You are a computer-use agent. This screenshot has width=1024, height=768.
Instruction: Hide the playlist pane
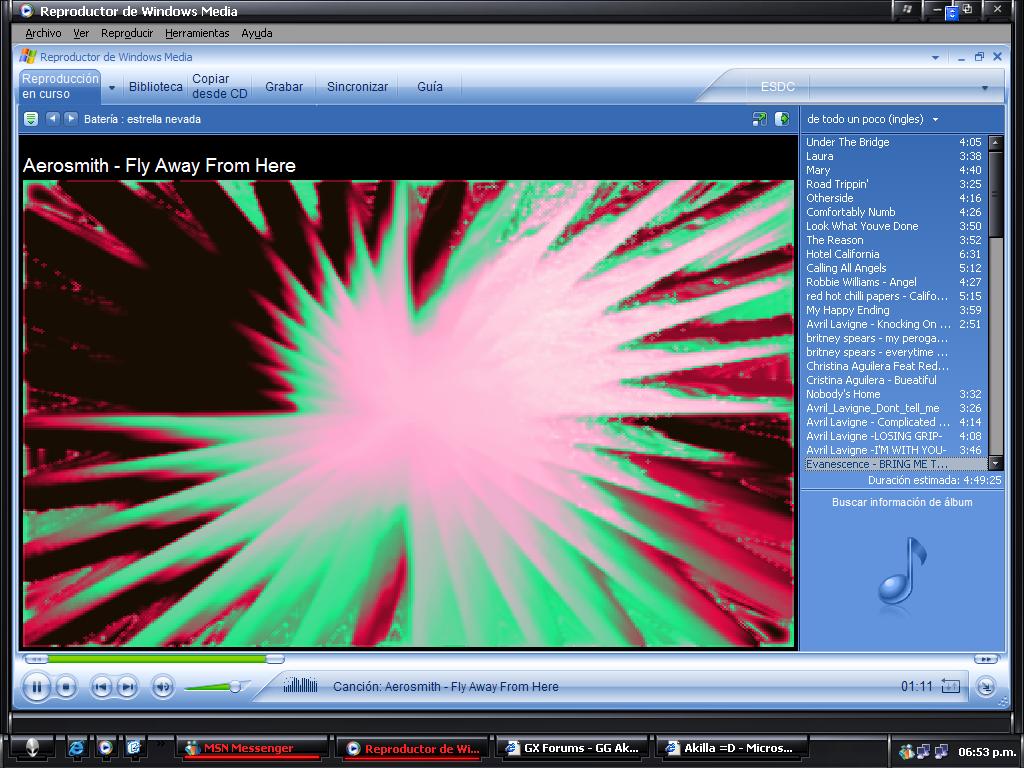pos(782,119)
